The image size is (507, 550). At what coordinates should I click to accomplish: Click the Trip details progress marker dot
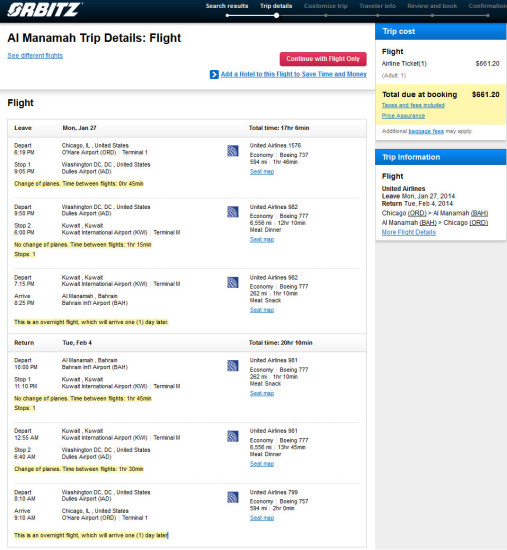pyautogui.click(x=276, y=15)
